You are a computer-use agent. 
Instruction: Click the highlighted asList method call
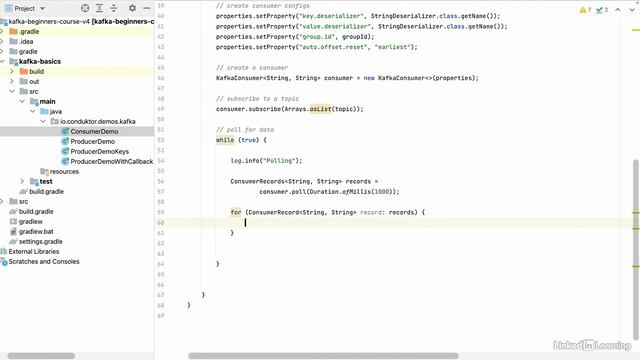coord(320,109)
